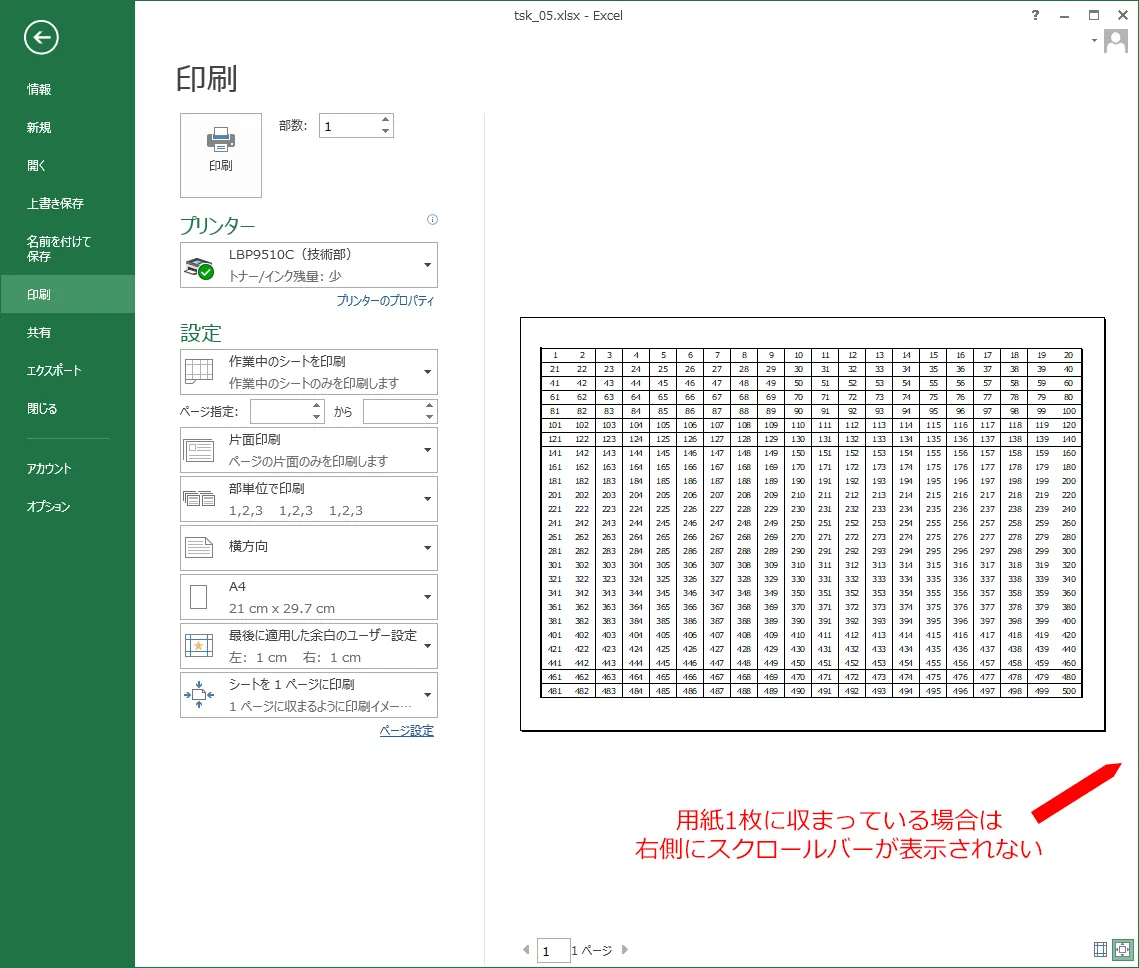Go to next page arrow
The height and width of the screenshot is (968, 1139).
click(625, 949)
